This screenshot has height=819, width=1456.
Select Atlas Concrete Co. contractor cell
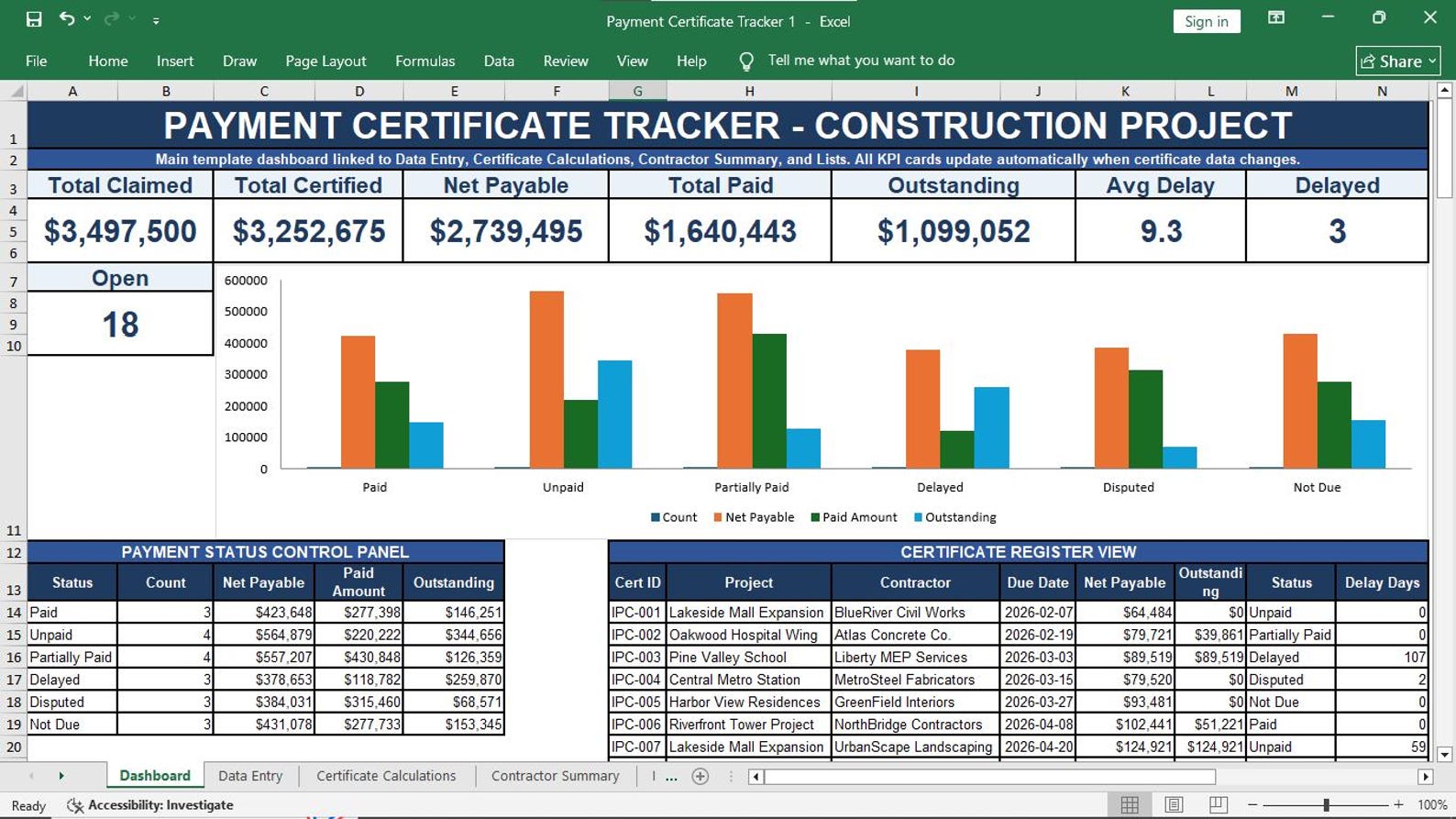pyautogui.click(x=915, y=635)
